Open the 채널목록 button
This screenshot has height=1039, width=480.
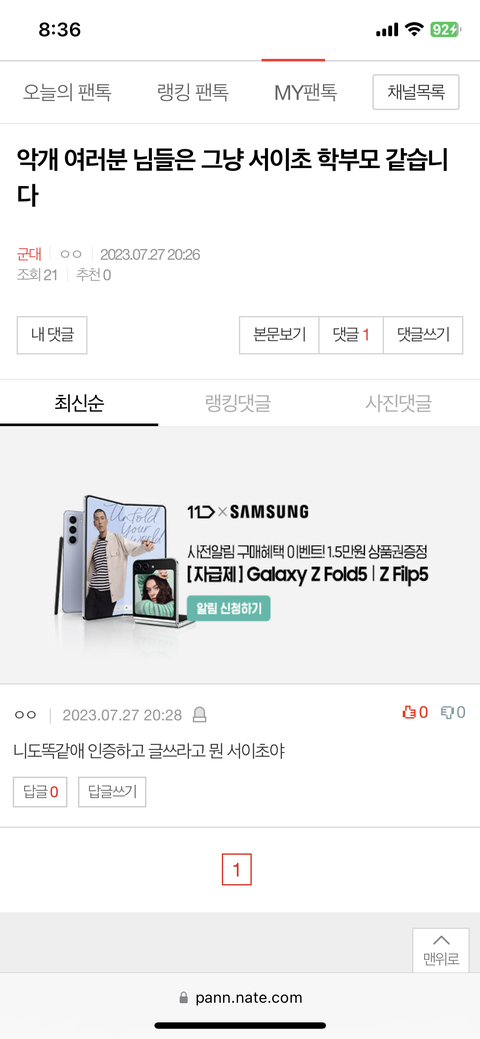[x=416, y=92]
